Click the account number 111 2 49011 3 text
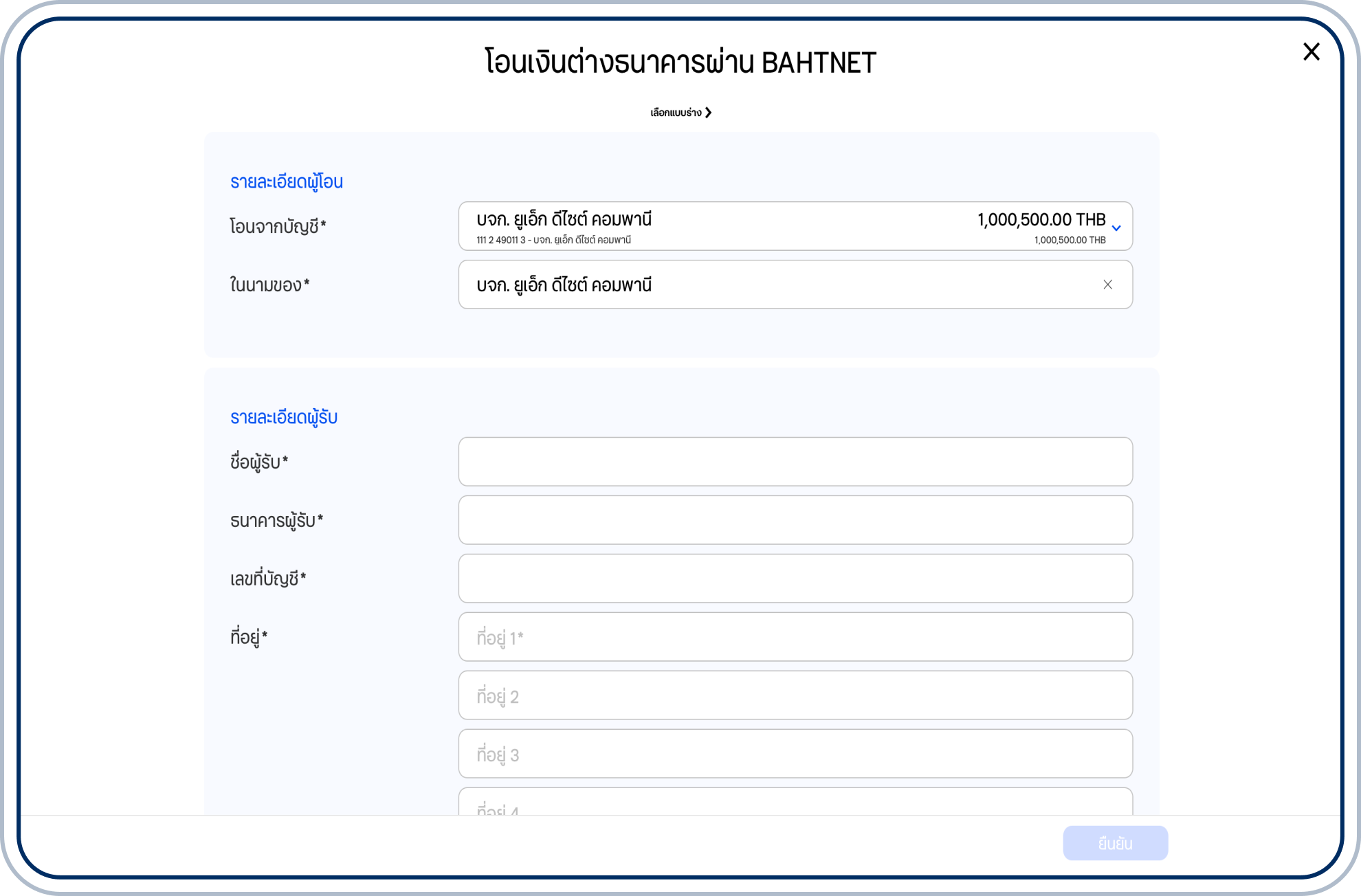This screenshot has width=1361, height=896. point(500,240)
